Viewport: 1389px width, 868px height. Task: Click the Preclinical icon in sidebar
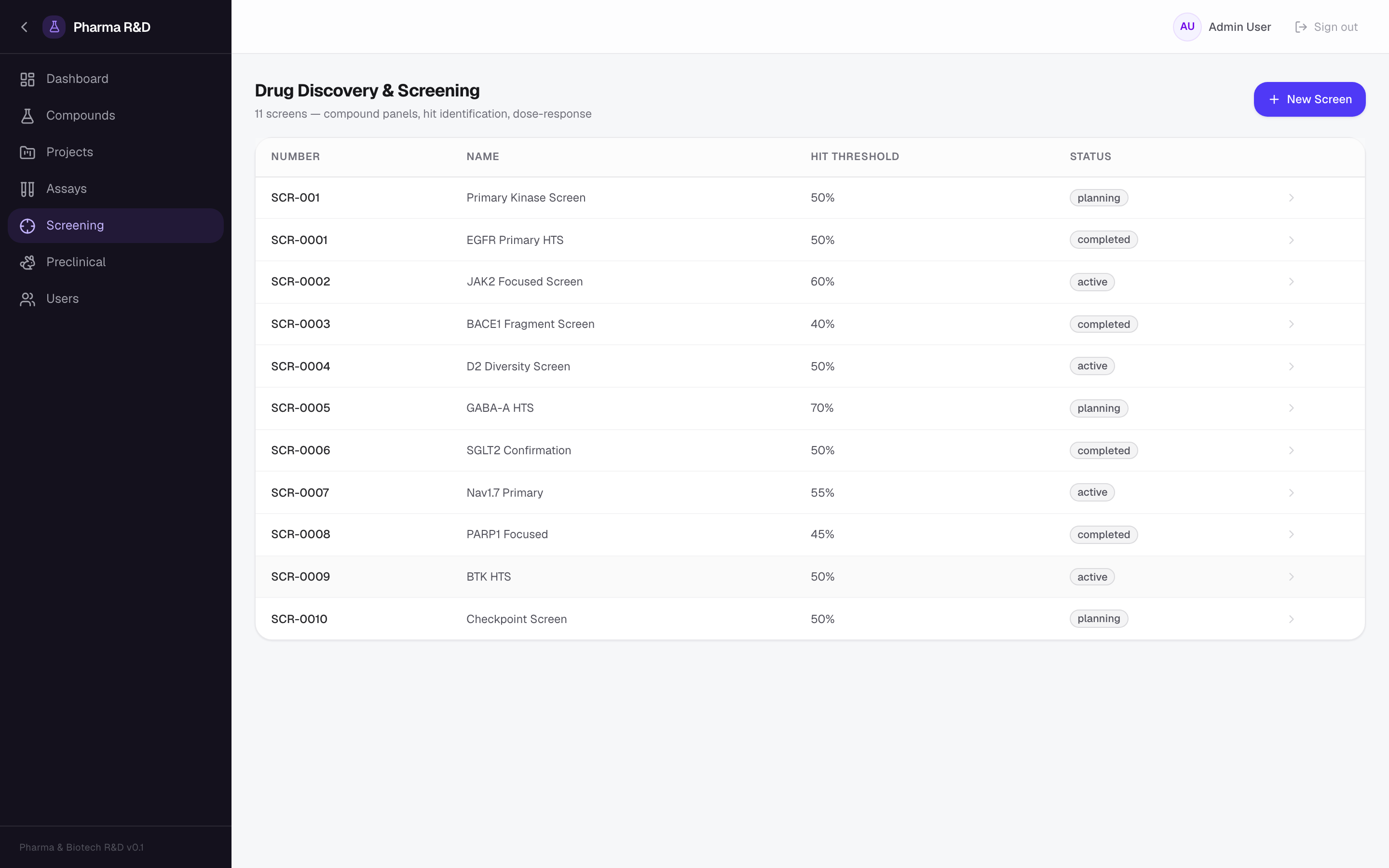point(27,262)
